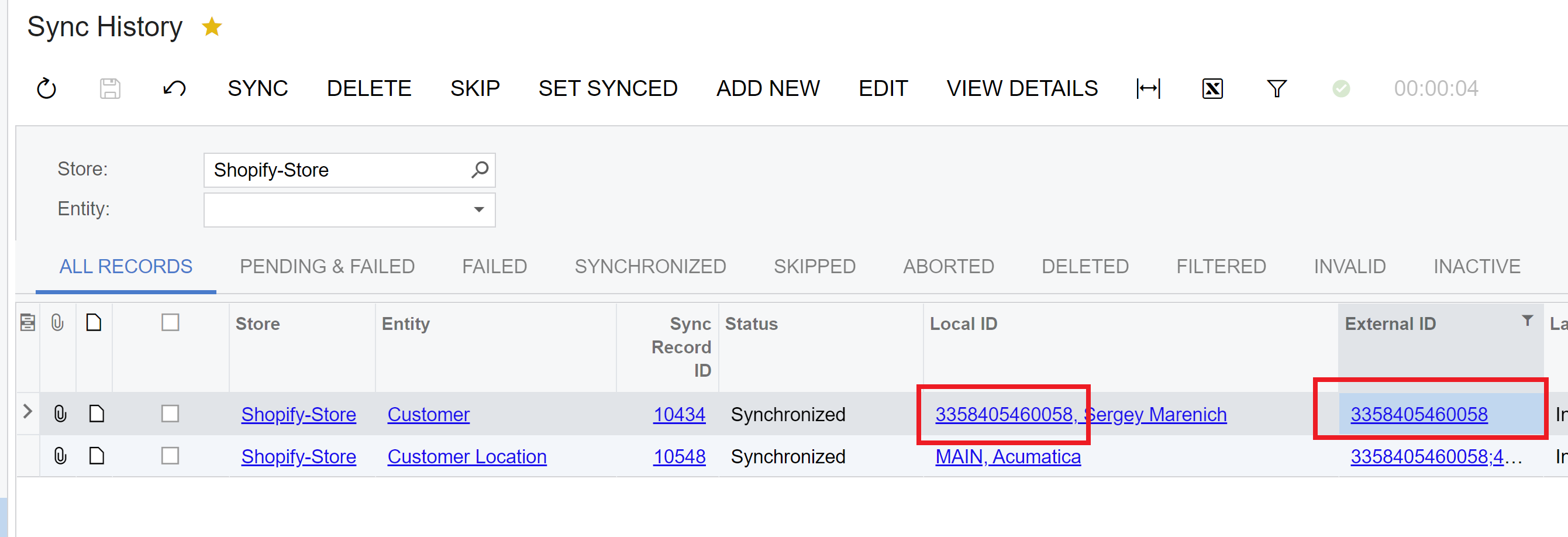Open attachments for Customer Location row
Screen dimensions: 1568x537
click(x=60, y=456)
